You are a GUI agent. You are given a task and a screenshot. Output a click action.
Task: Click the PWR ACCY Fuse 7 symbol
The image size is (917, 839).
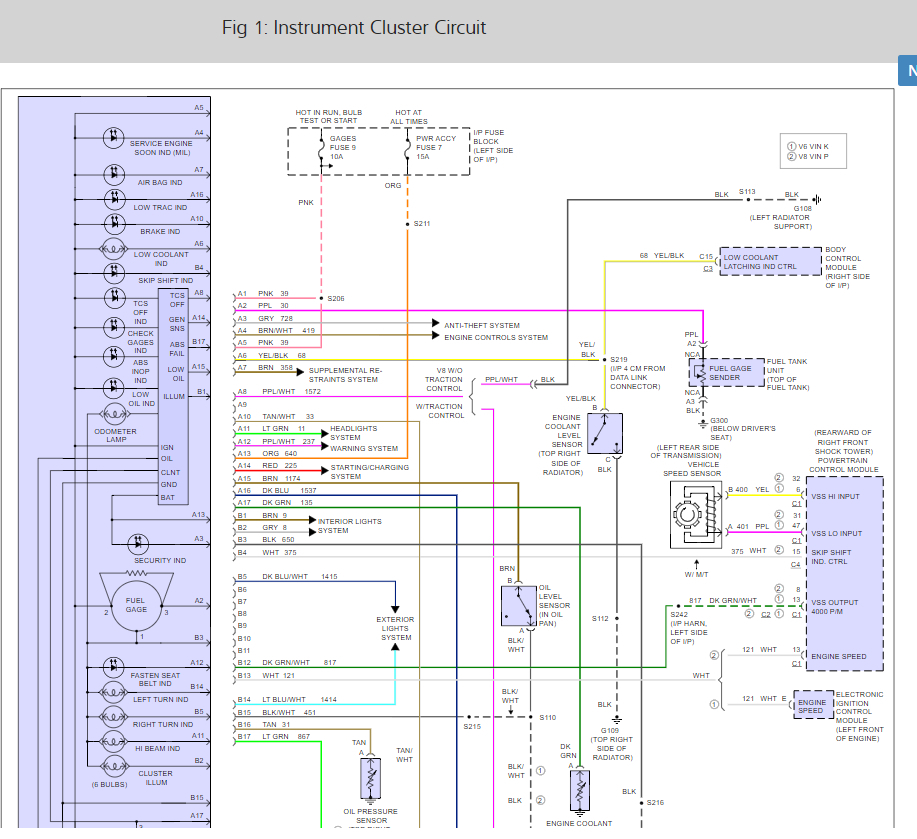tap(407, 149)
